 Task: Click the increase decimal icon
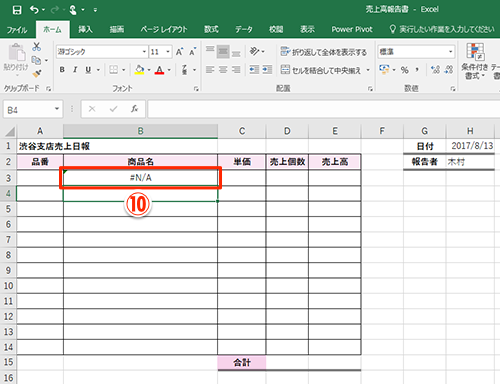click(x=435, y=70)
